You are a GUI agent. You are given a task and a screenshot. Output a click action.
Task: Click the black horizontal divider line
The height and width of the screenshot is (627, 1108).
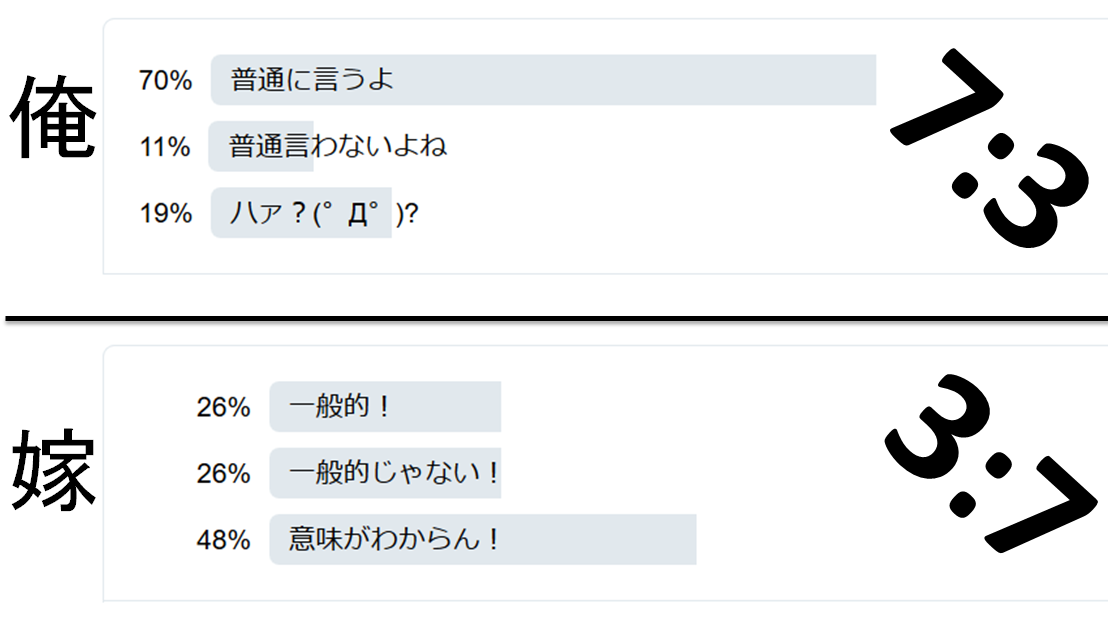point(554,319)
